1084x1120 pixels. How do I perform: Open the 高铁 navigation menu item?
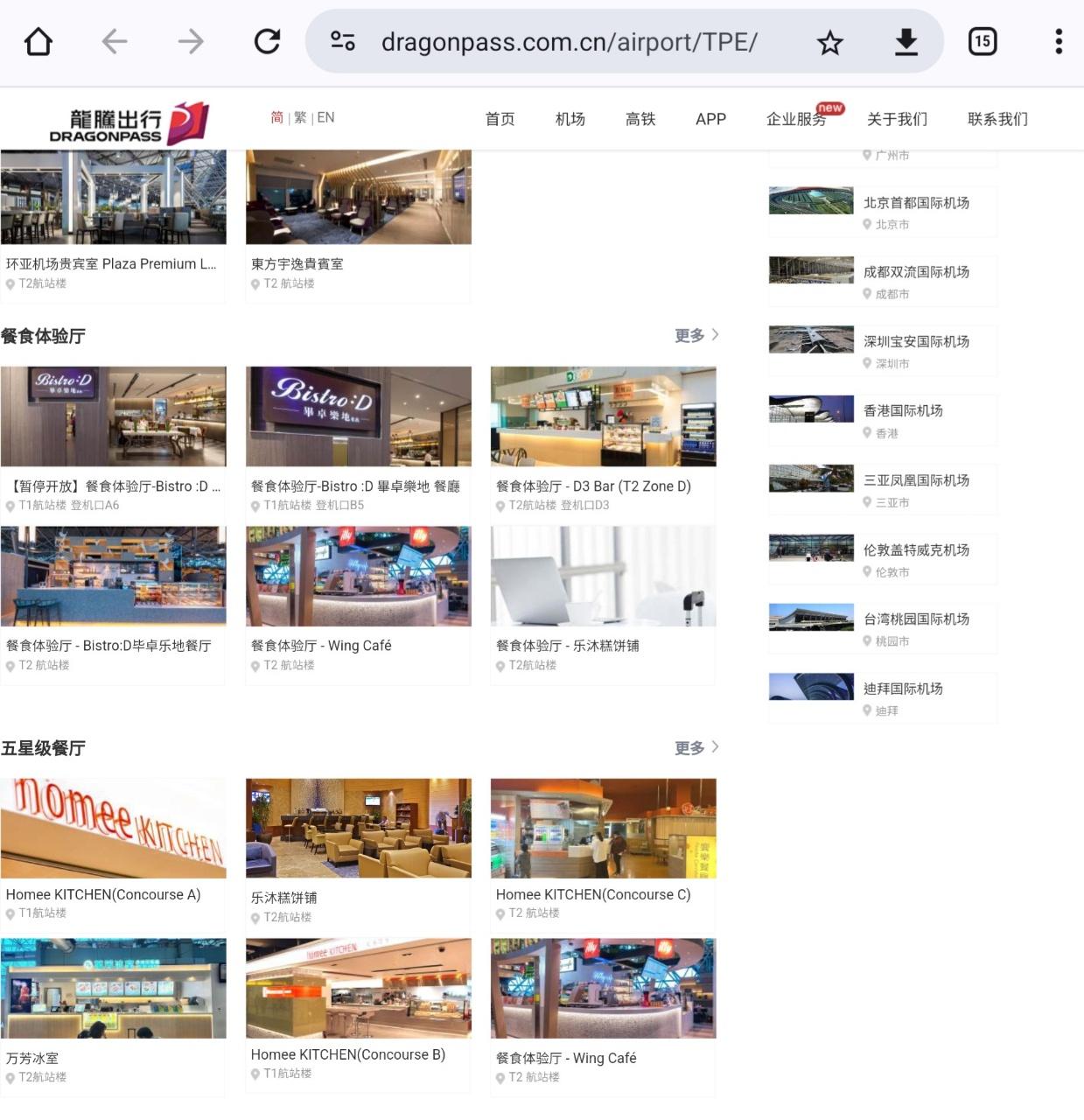coord(640,120)
